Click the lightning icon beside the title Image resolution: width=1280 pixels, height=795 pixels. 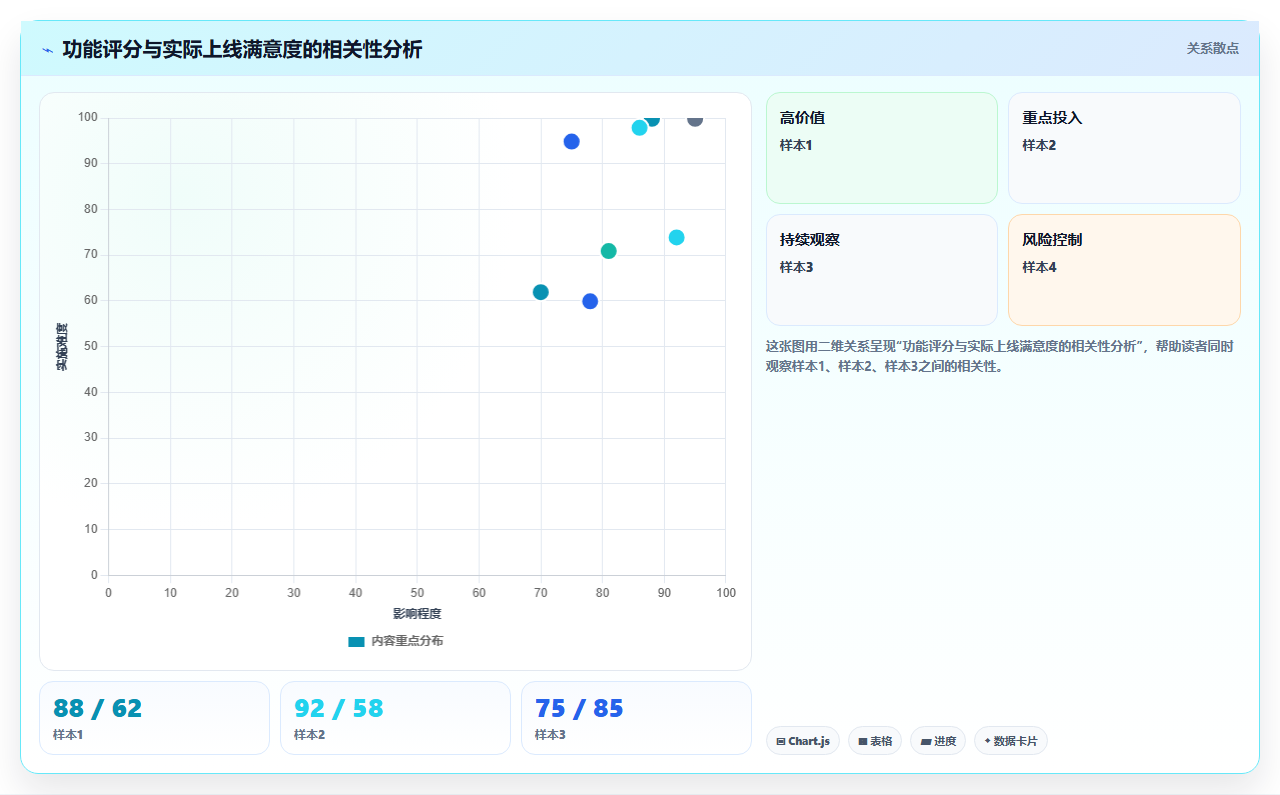coord(47,50)
